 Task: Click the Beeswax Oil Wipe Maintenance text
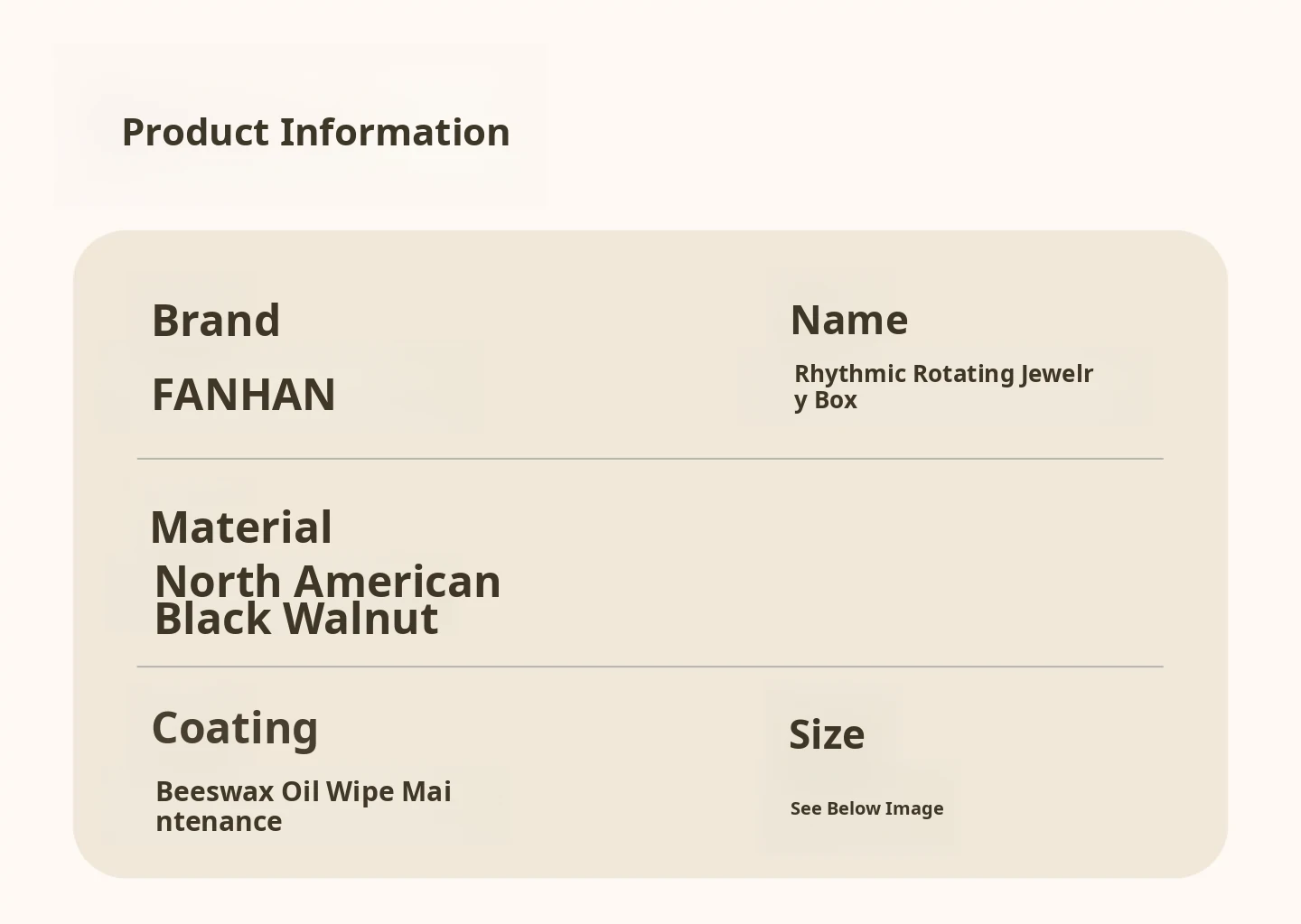click(x=303, y=806)
